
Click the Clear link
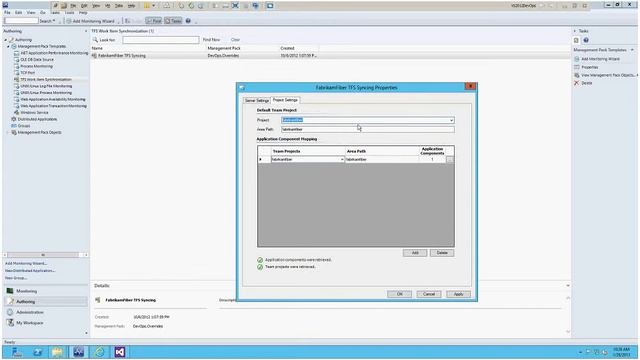click(236, 40)
